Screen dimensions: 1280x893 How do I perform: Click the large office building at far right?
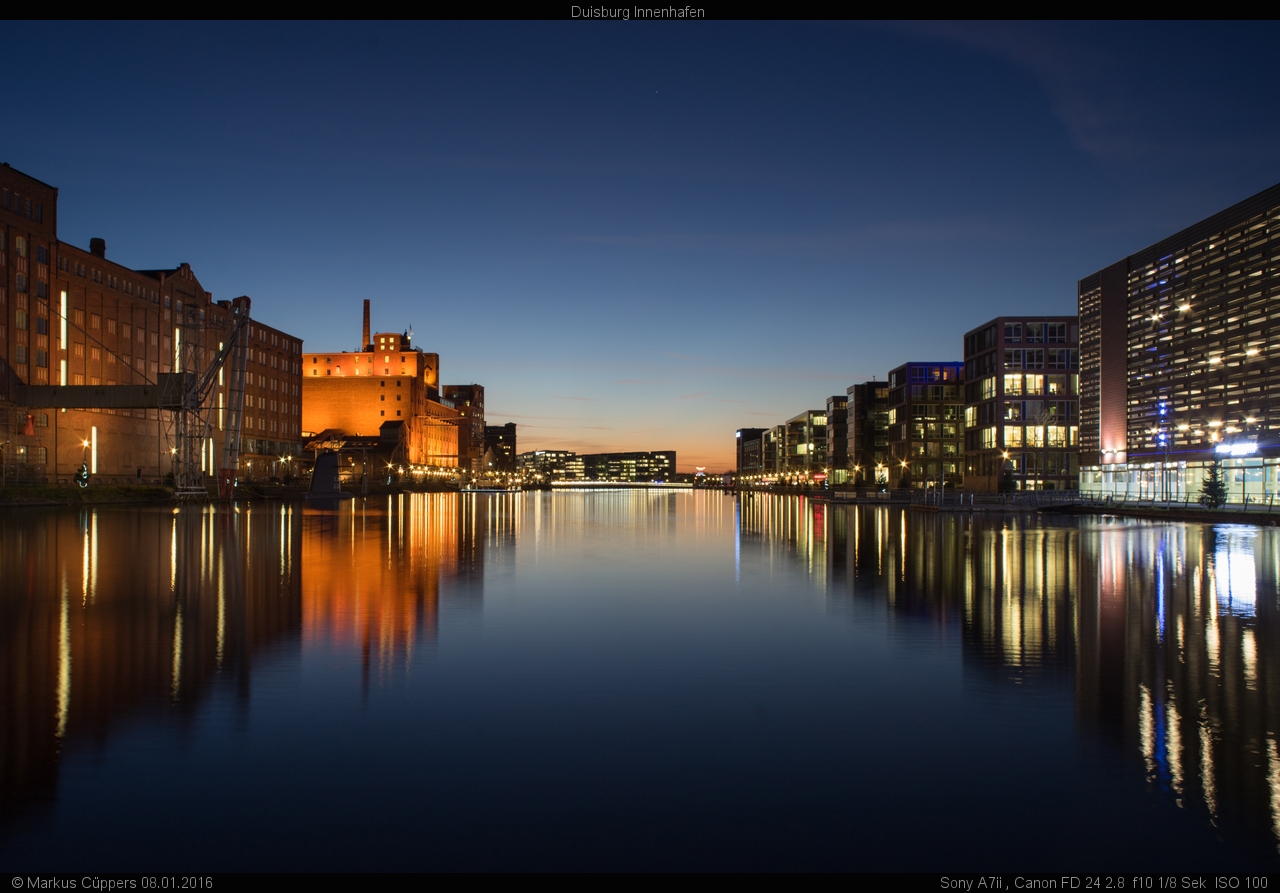(x=1190, y=350)
